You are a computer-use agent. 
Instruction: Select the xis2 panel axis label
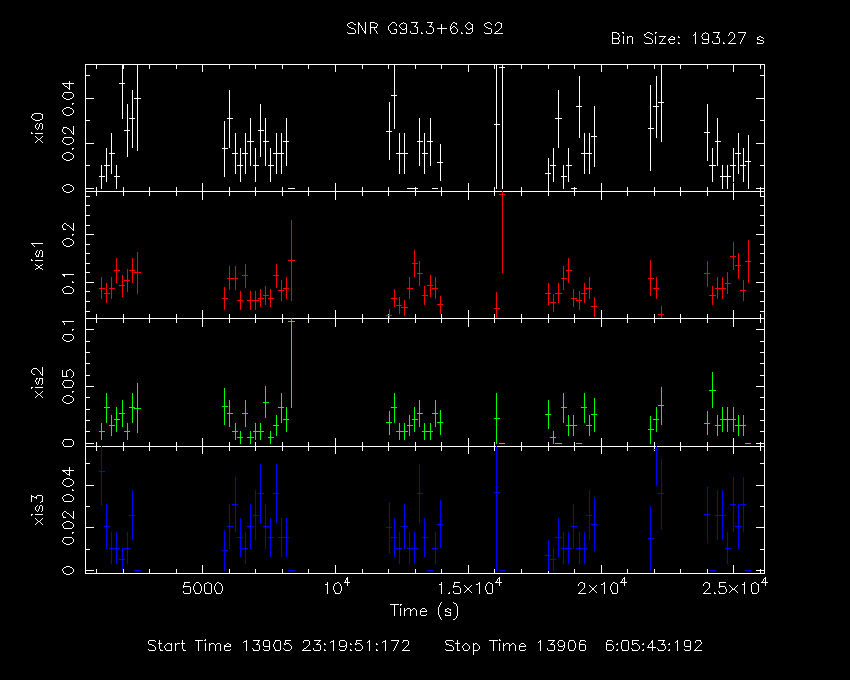[38, 383]
